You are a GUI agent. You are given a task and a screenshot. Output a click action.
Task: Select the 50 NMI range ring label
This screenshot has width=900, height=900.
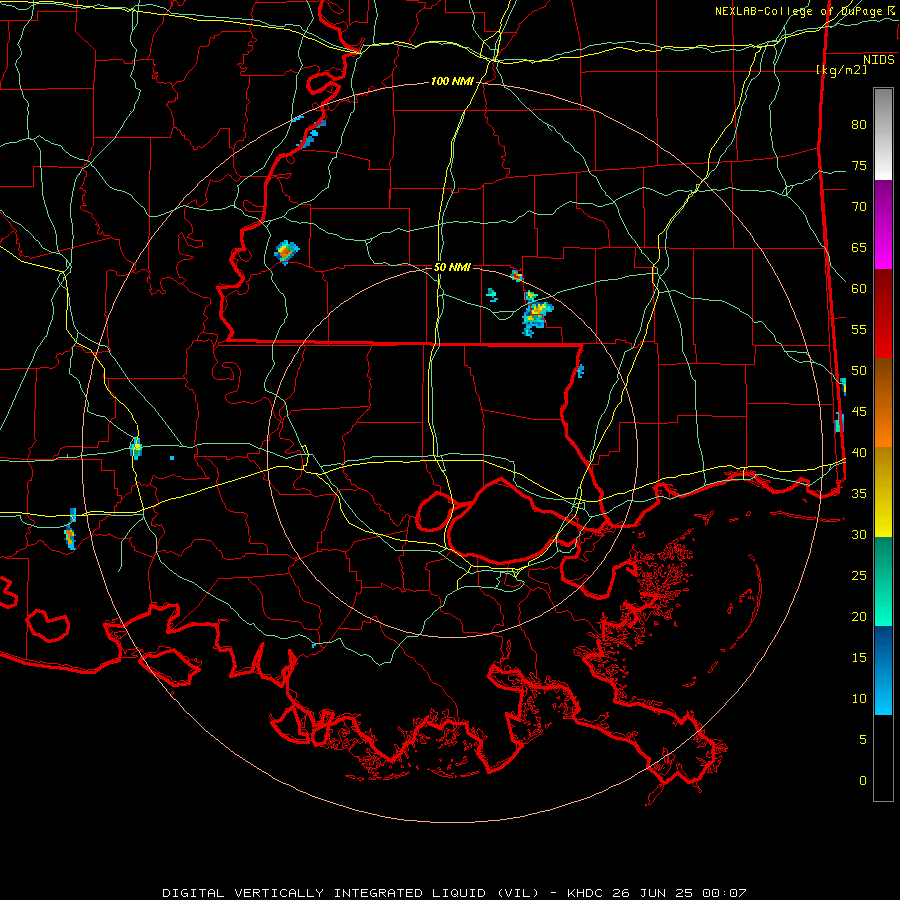click(452, 267)
